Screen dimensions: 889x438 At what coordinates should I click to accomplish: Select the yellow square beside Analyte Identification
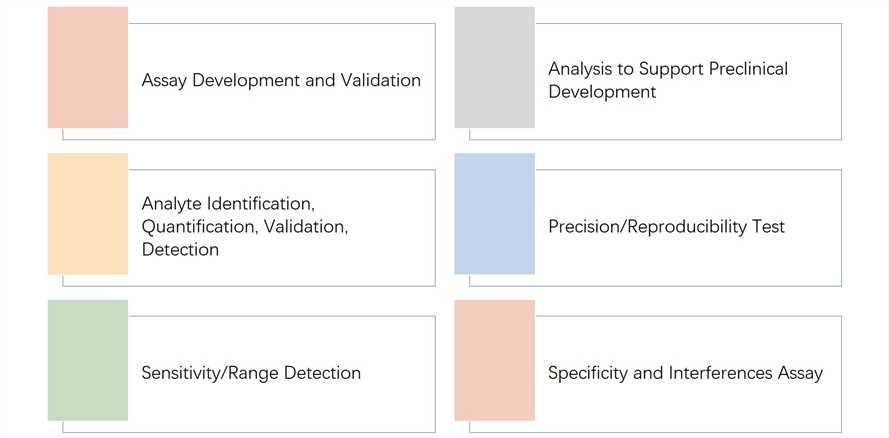pyautogui.click(x=88, y=214)
